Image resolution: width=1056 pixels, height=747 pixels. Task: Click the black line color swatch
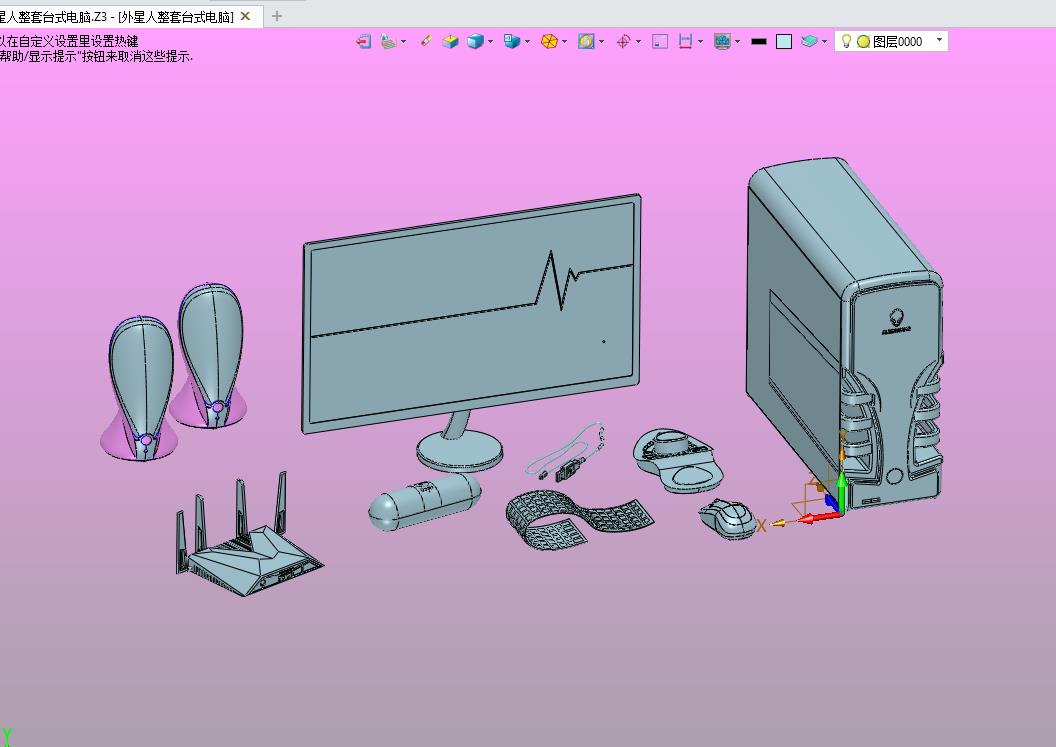759,42
